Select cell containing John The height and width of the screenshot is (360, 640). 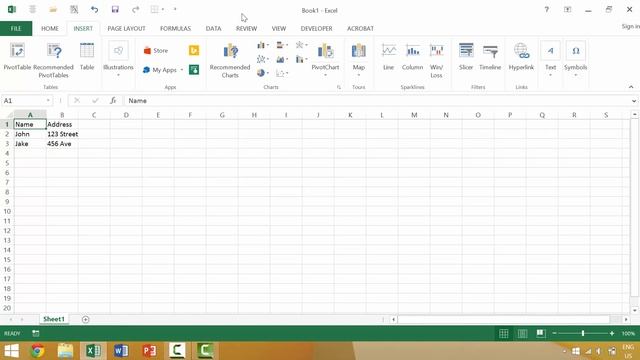(30, 134)
